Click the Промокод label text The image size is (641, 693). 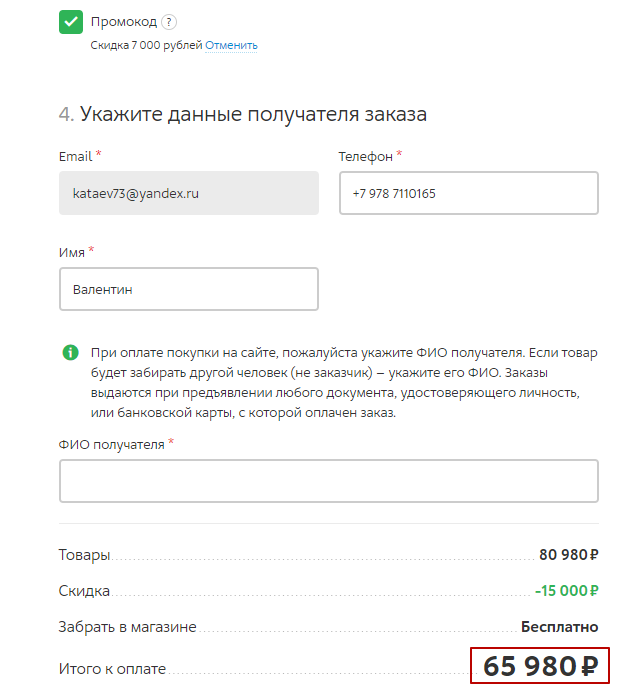point(124,22)
